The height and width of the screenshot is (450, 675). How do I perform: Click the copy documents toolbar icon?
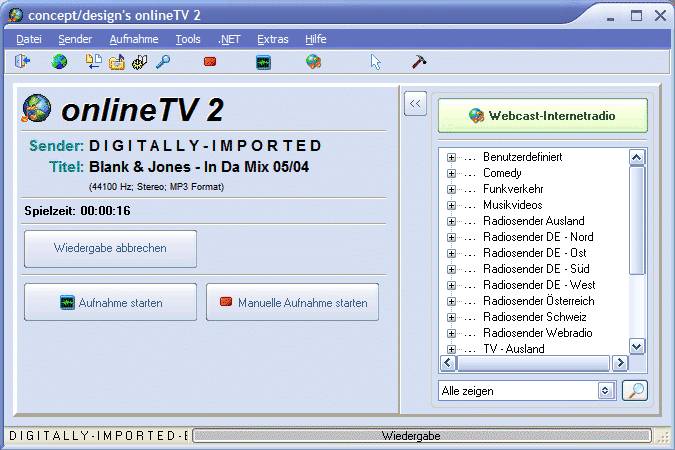click(x=93, y=62)
